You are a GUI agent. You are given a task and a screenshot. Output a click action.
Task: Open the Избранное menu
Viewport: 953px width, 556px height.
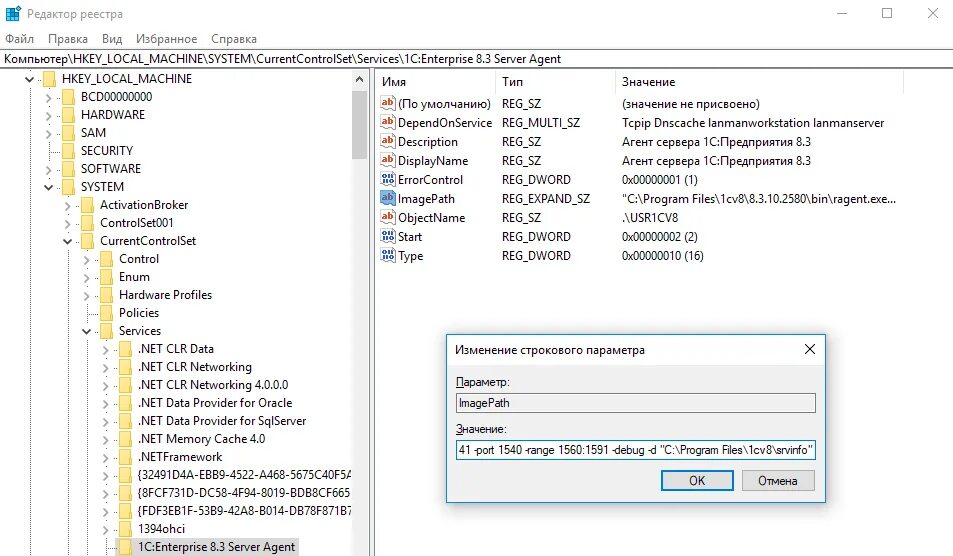tap(167, 39)
